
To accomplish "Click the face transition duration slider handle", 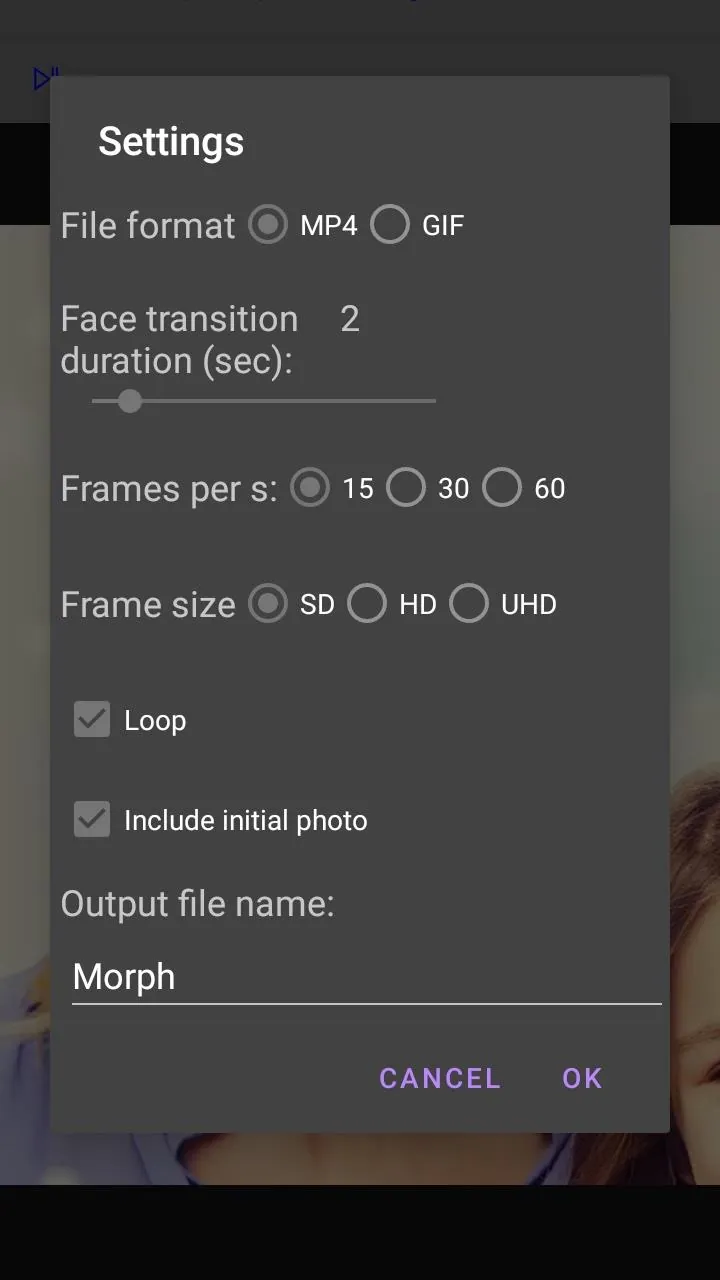I will (130, 401).
